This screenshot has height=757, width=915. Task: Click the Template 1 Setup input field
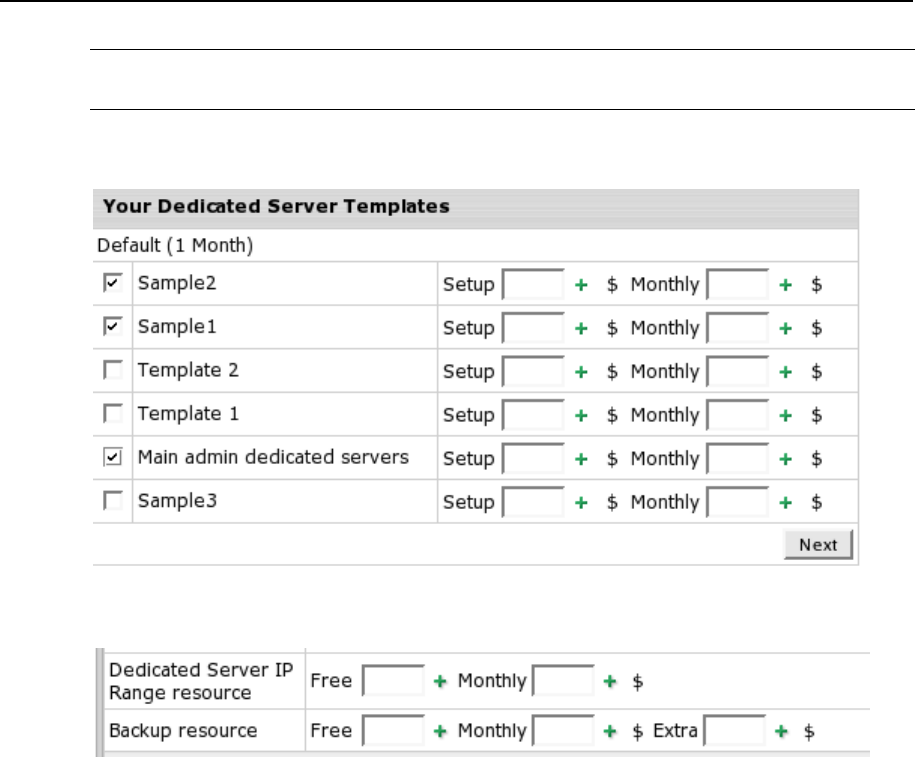point(533,415)
